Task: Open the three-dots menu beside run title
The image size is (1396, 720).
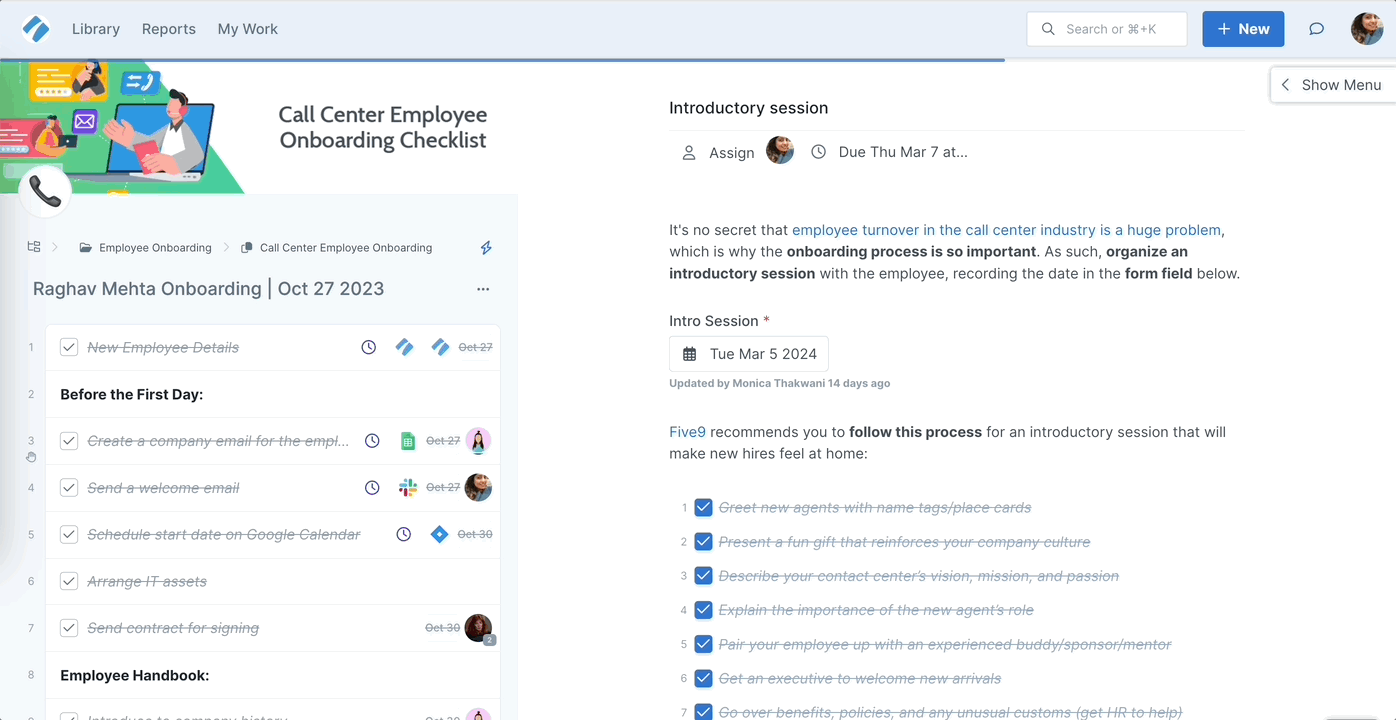Action: (x=483, y=289)
